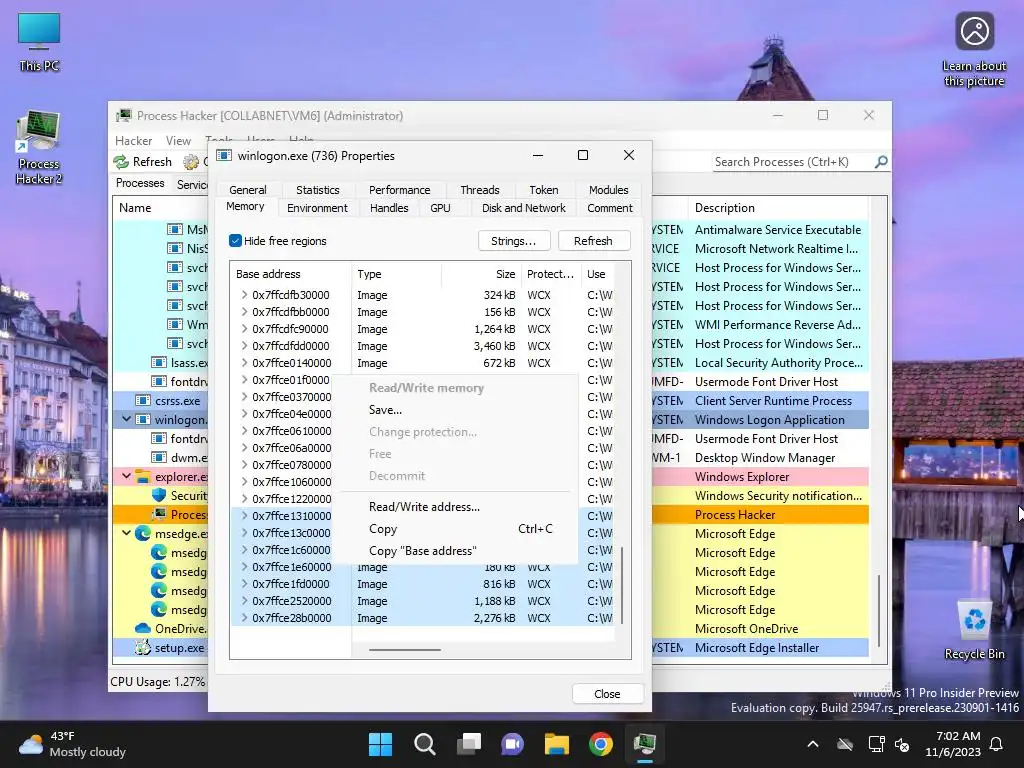Viewport: 1024px width, 768px height.
Task: Open the This PC desktop icon
Action: 39,42
